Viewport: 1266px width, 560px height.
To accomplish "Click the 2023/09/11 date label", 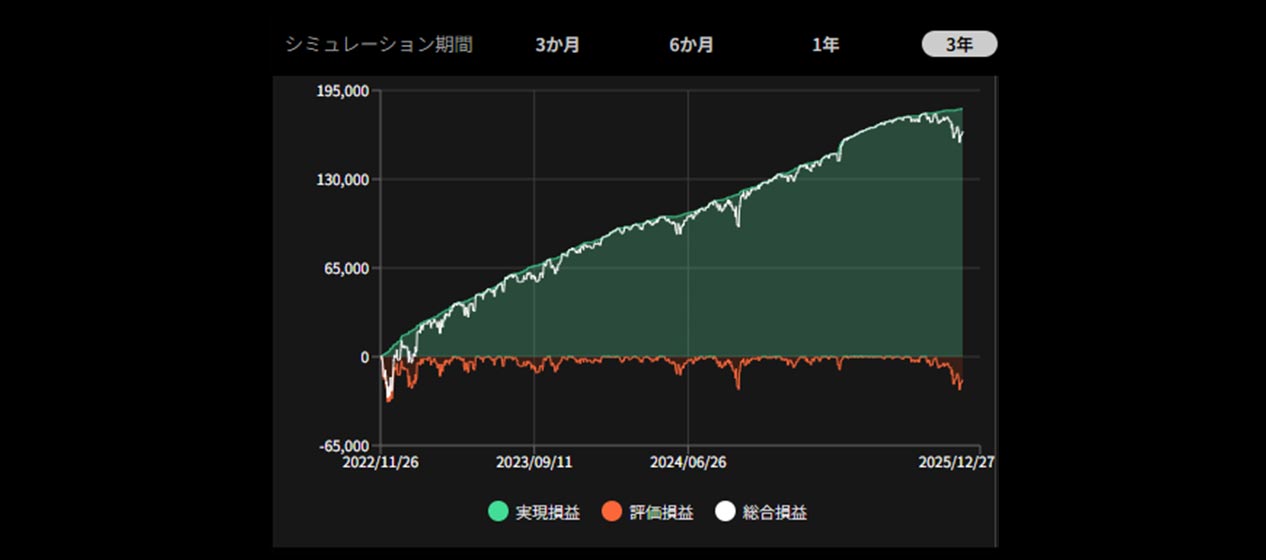I will click(x=534, y=464).
